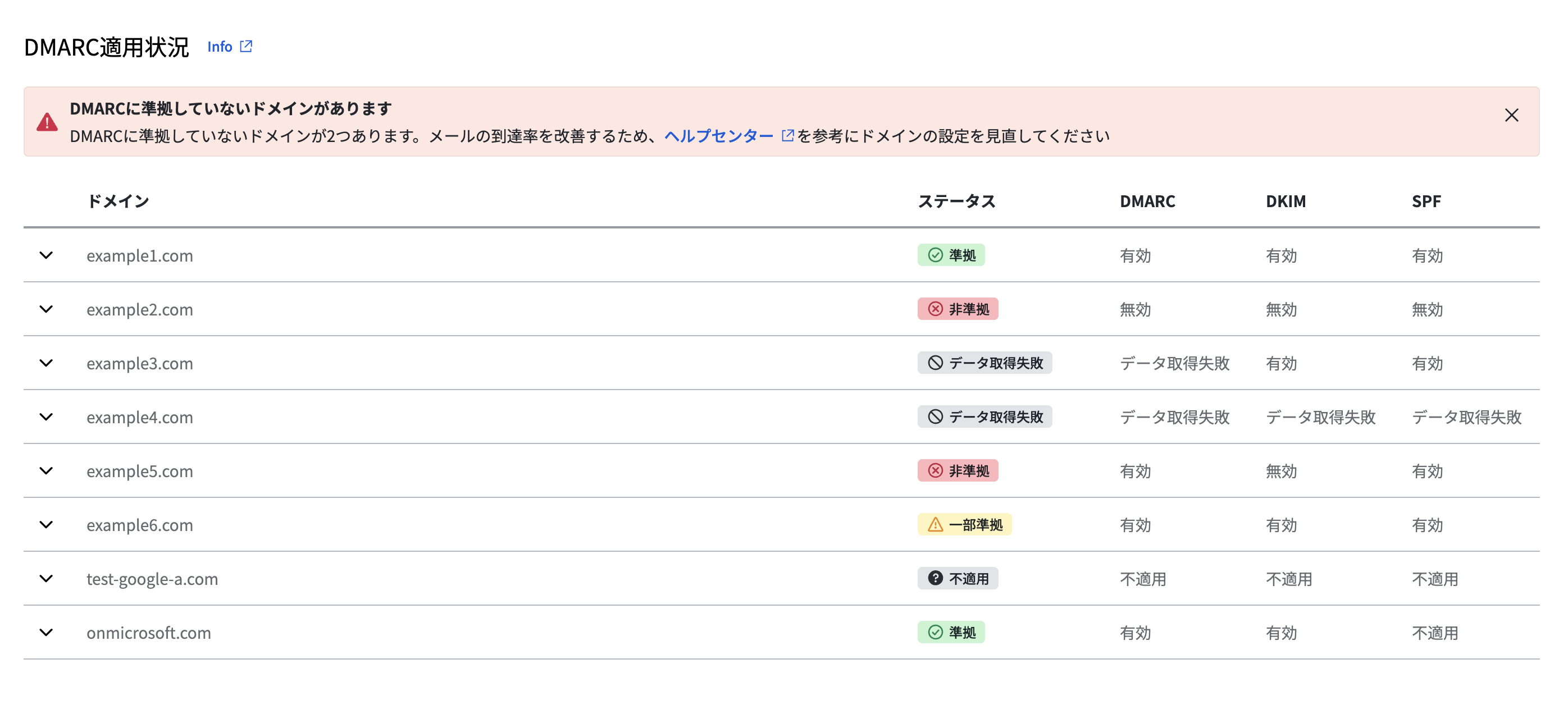The height and width of the screenshot is (714, 1568).
Task: Expand the example1.com row
Action: click(x=46, y=255)
